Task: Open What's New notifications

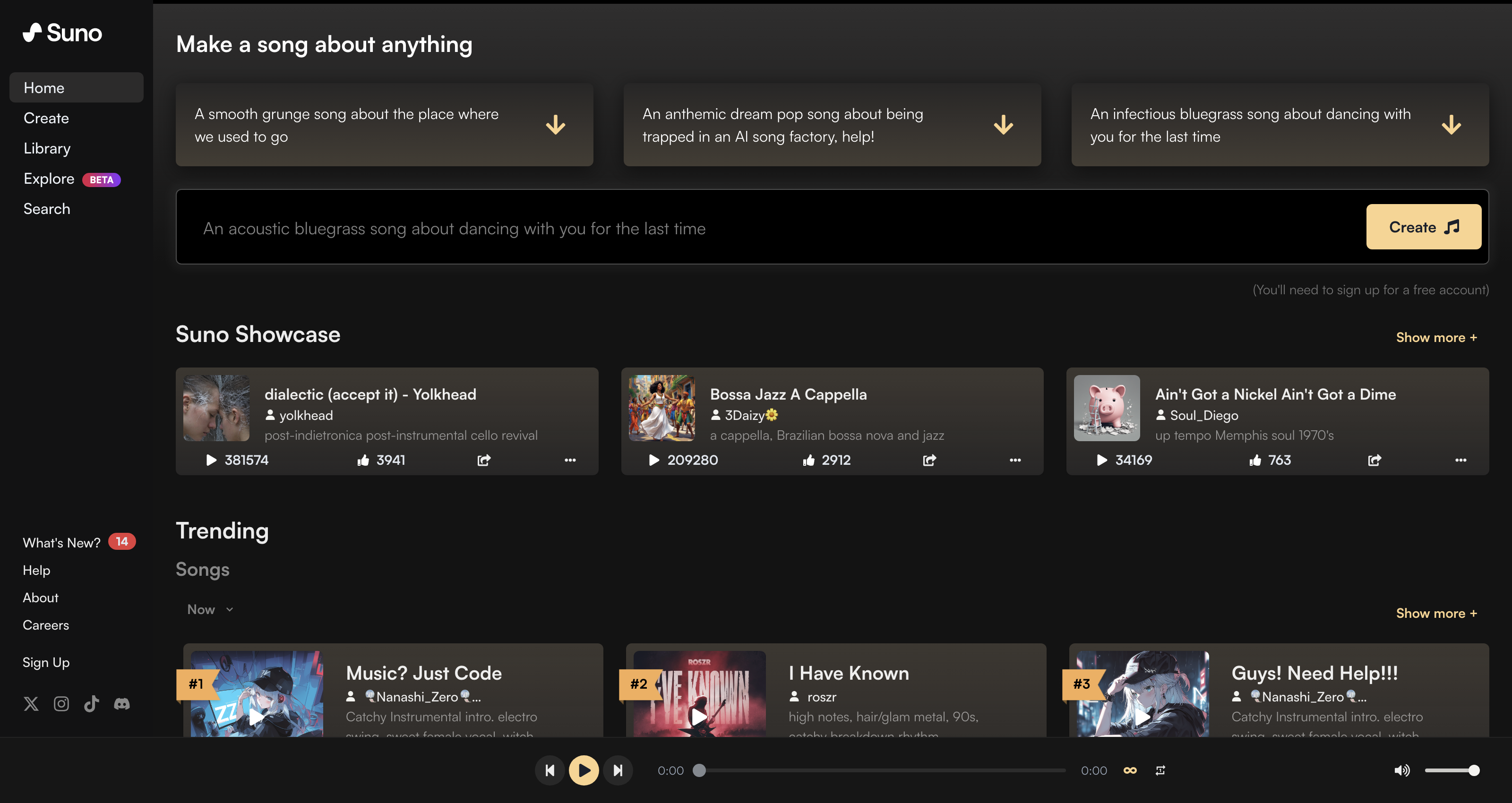Action: tap(61, 543)
